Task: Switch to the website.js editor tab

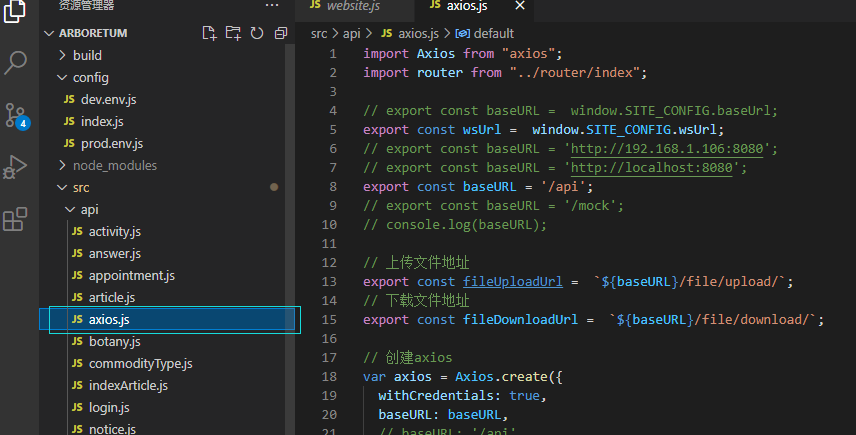Action: click(x=354, y=7)
